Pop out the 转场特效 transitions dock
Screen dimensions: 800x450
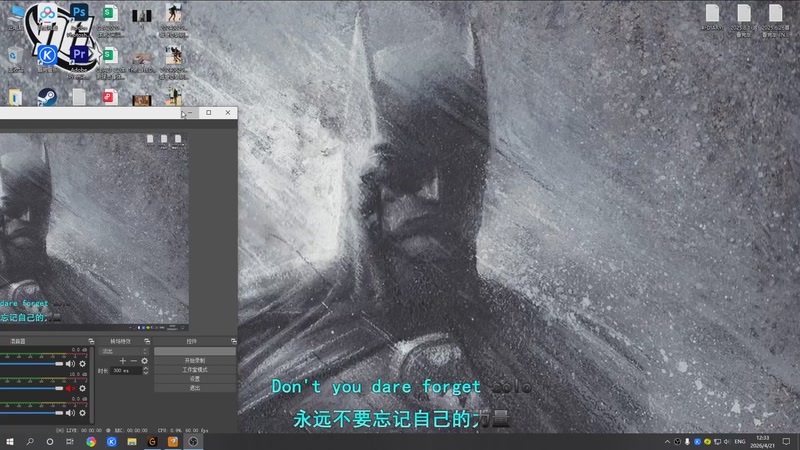coord(147,341)
